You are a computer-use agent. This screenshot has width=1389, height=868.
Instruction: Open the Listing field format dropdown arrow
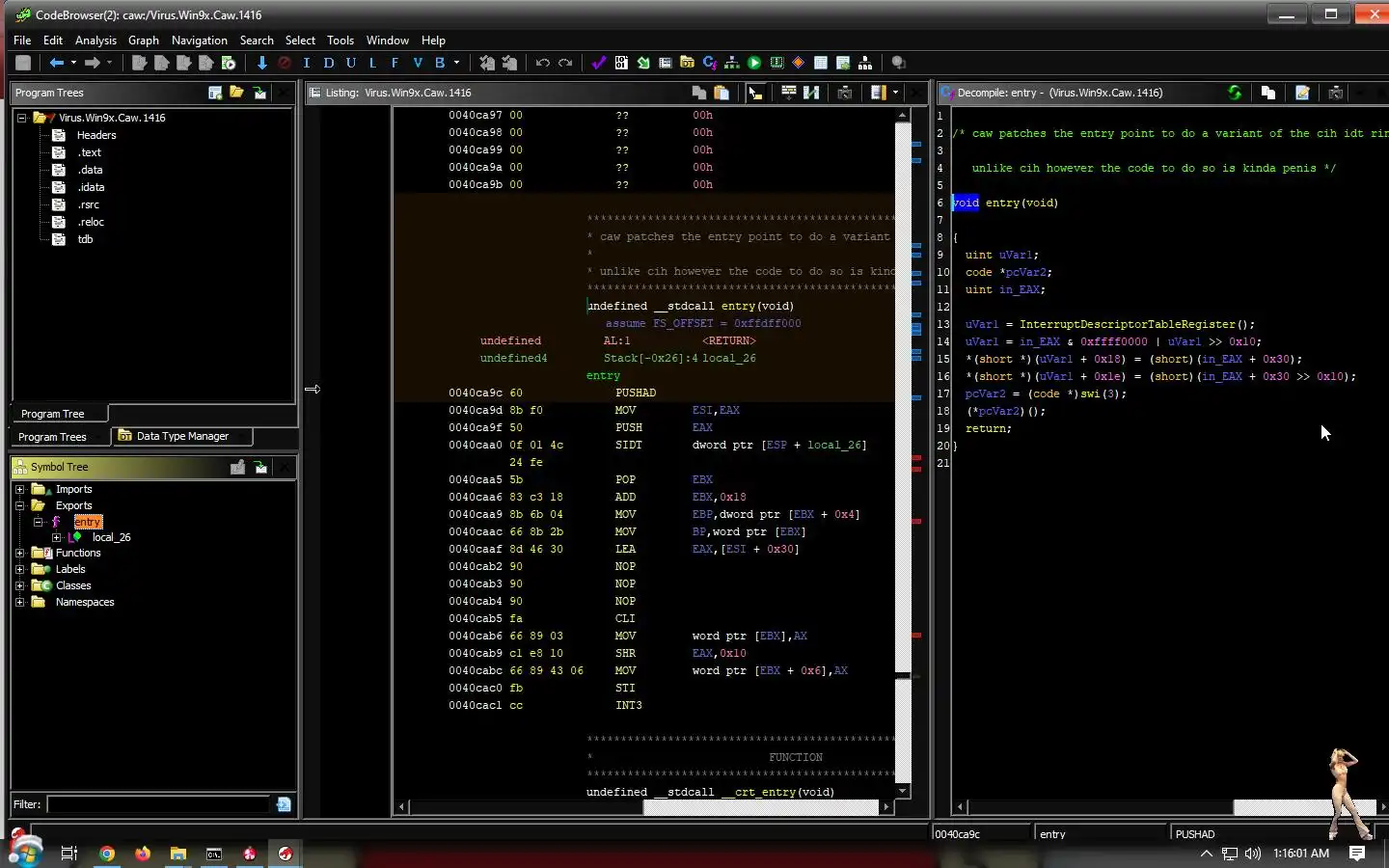pos(896,93)
